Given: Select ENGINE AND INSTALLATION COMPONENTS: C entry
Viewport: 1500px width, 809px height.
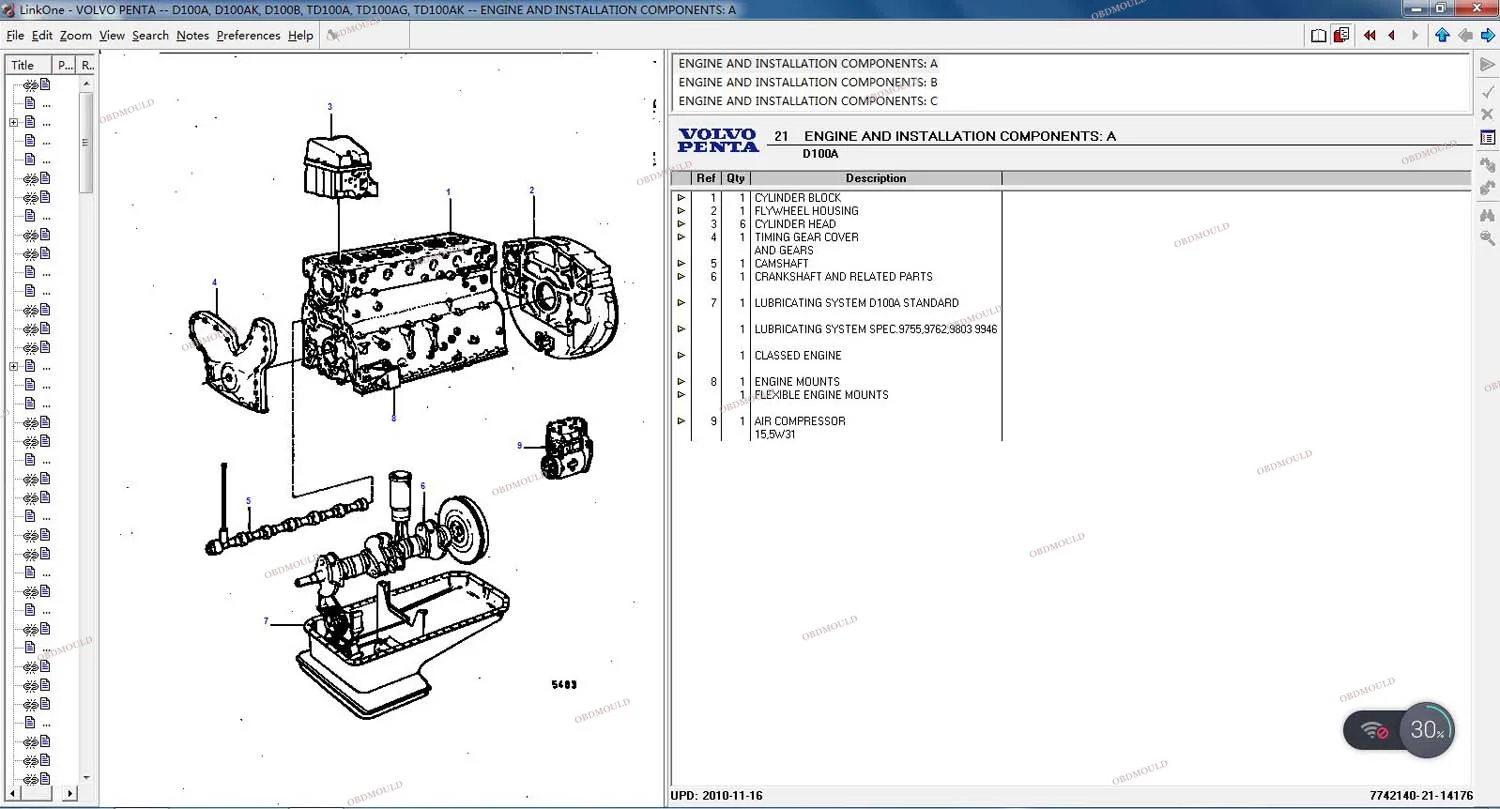Looking at the screenshot, I should 808,101.
